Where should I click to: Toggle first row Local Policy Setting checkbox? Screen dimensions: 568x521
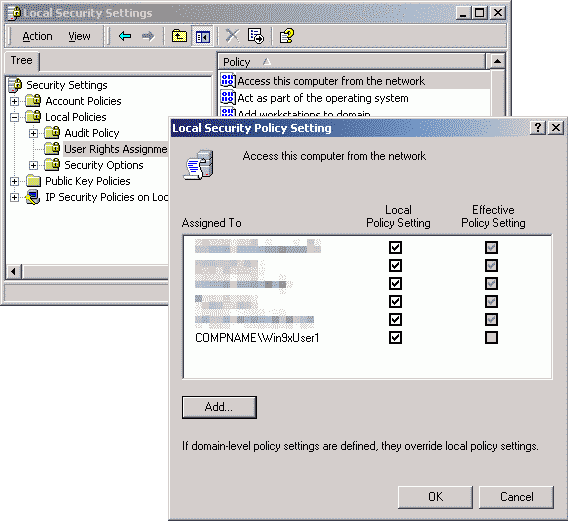pos(395,247)
